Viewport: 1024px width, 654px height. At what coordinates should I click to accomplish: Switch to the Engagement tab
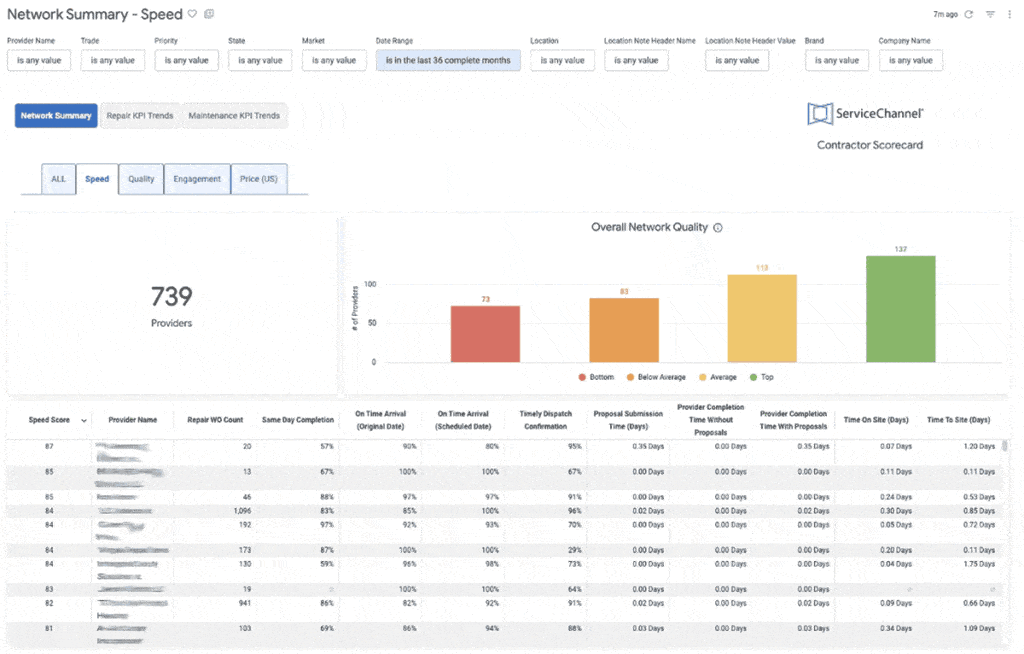coord(196,179)
